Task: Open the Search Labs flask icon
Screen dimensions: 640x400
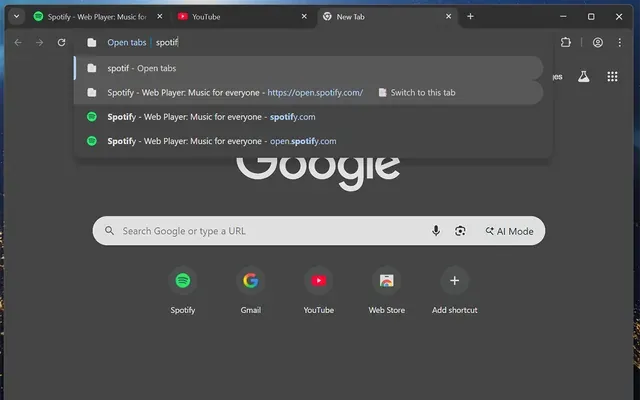Action: [x=584, y=76]
